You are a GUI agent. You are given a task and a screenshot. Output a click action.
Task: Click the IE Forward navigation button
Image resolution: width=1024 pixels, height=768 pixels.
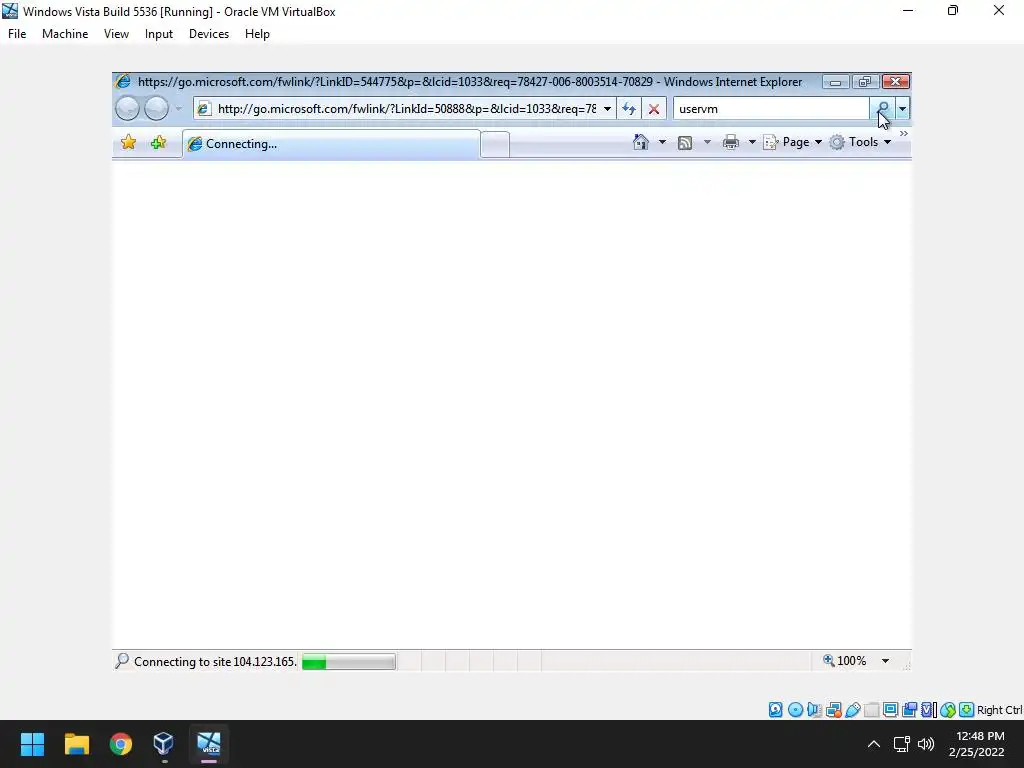point(156,108)
